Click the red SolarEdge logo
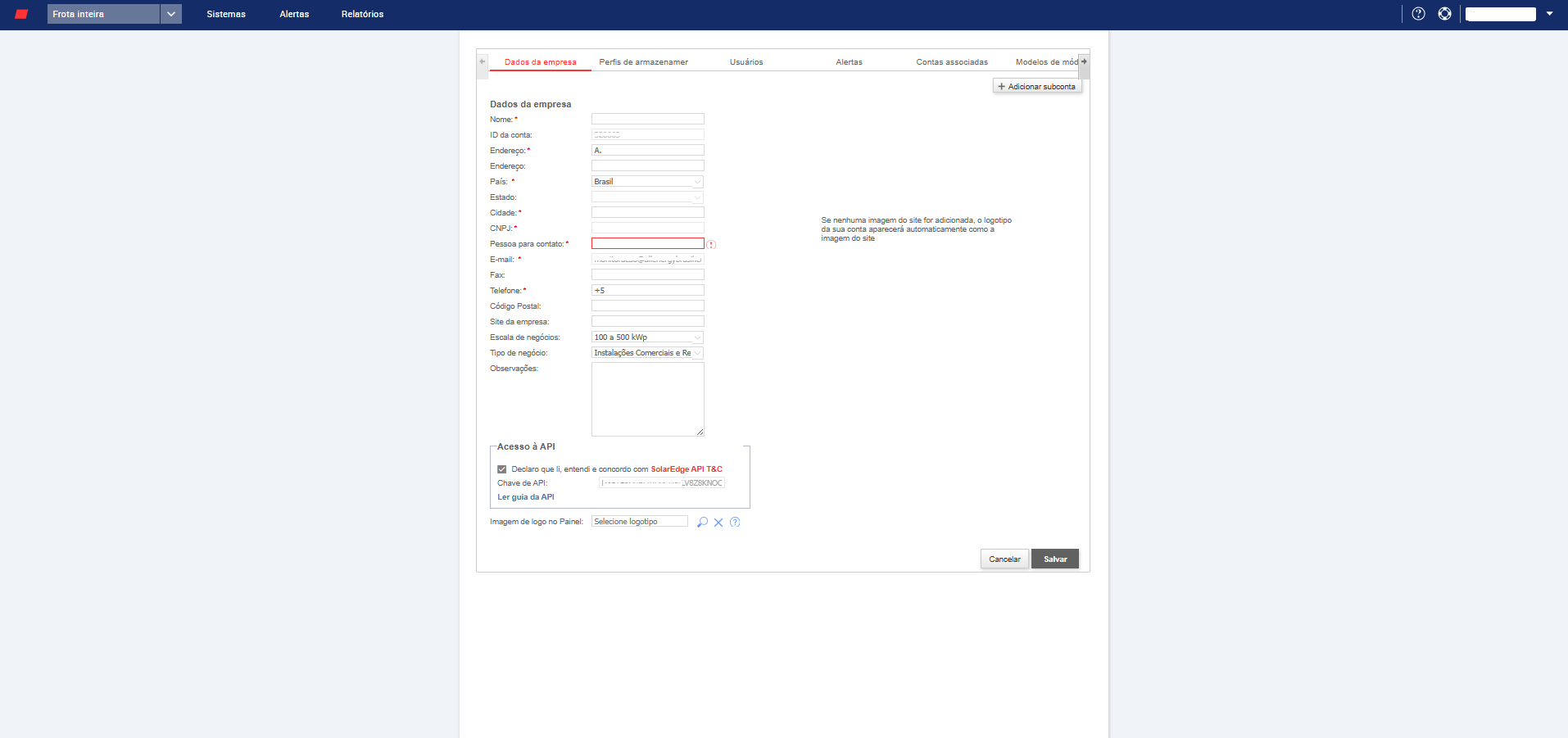Viewport: 1568px width, 738px height. coord(21,14)
